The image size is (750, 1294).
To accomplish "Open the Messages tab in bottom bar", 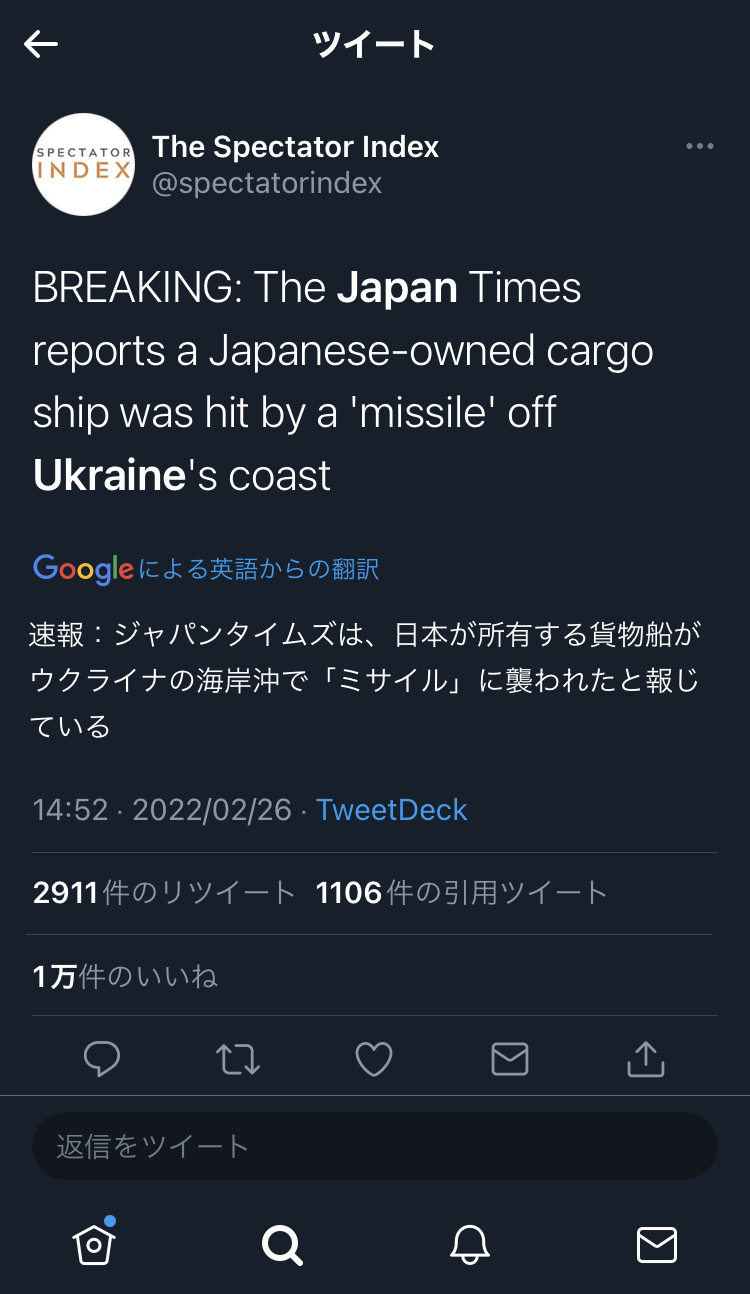I will (657, 1245).
